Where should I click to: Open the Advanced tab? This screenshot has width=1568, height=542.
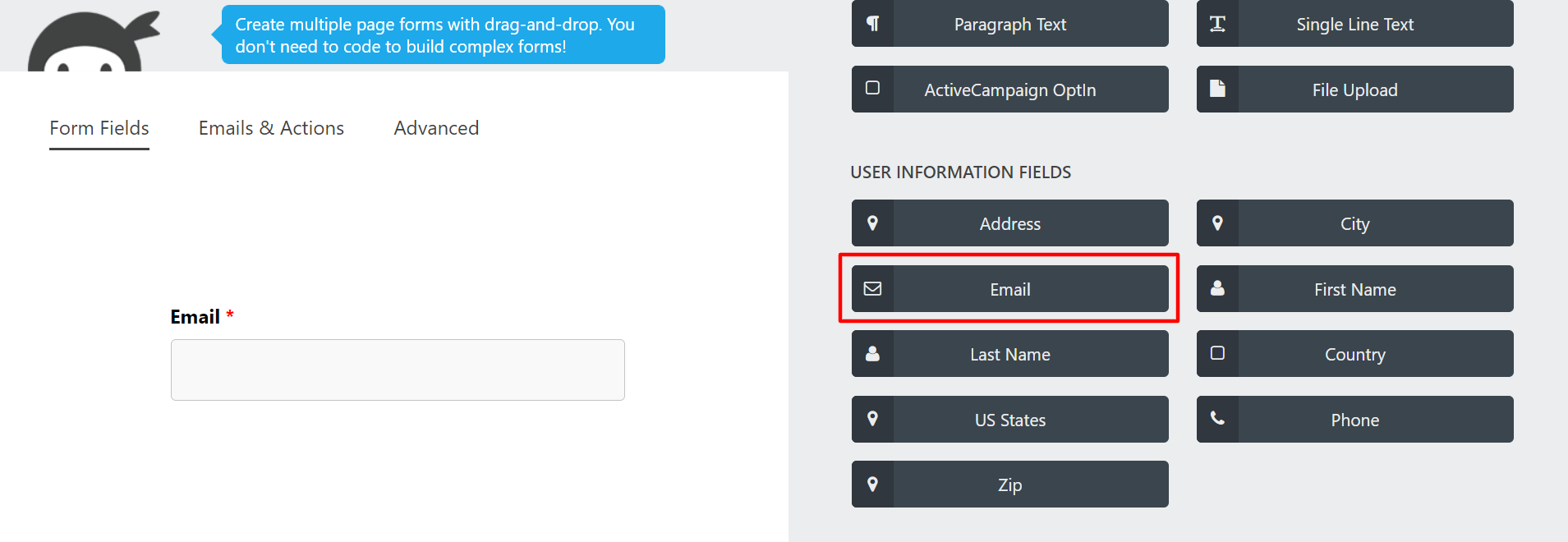click(x=436, y=128)
